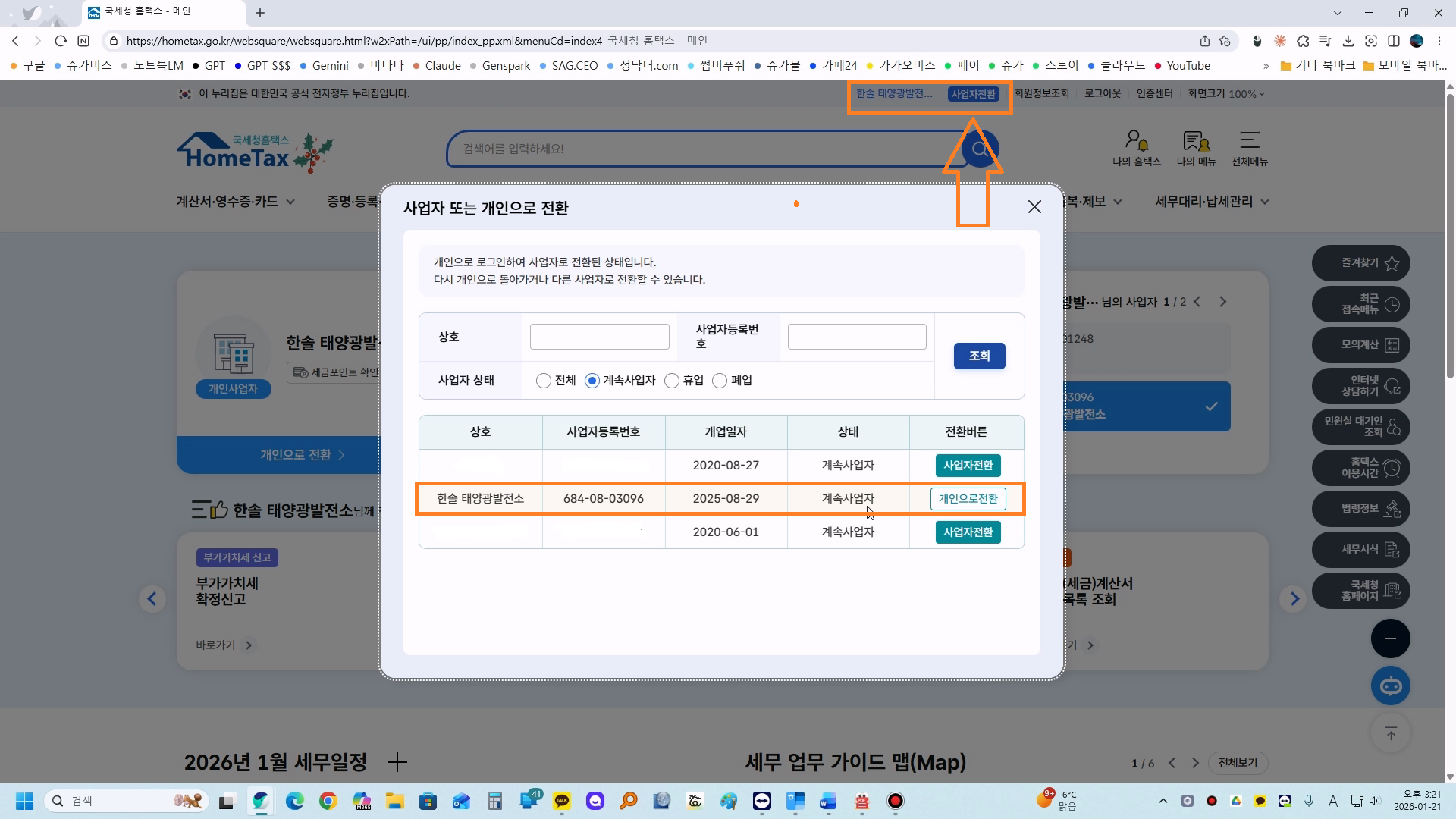The width and height of the screenshot is (1456, 819).
Task: Click the chatbot robot icon
Action: coord(1390,686)
